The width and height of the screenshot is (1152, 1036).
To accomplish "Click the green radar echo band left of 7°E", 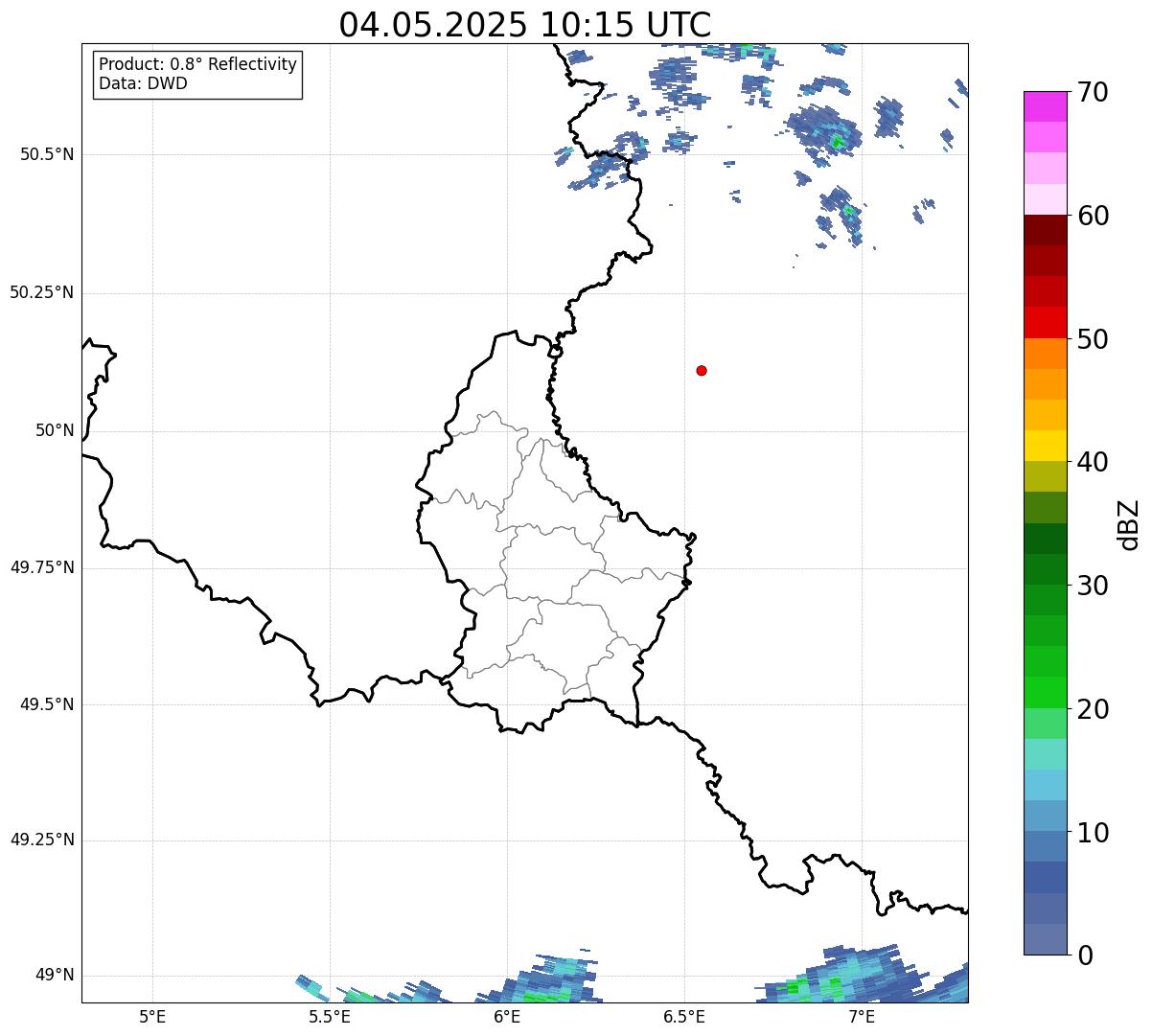I will click(x=834, y=976).
